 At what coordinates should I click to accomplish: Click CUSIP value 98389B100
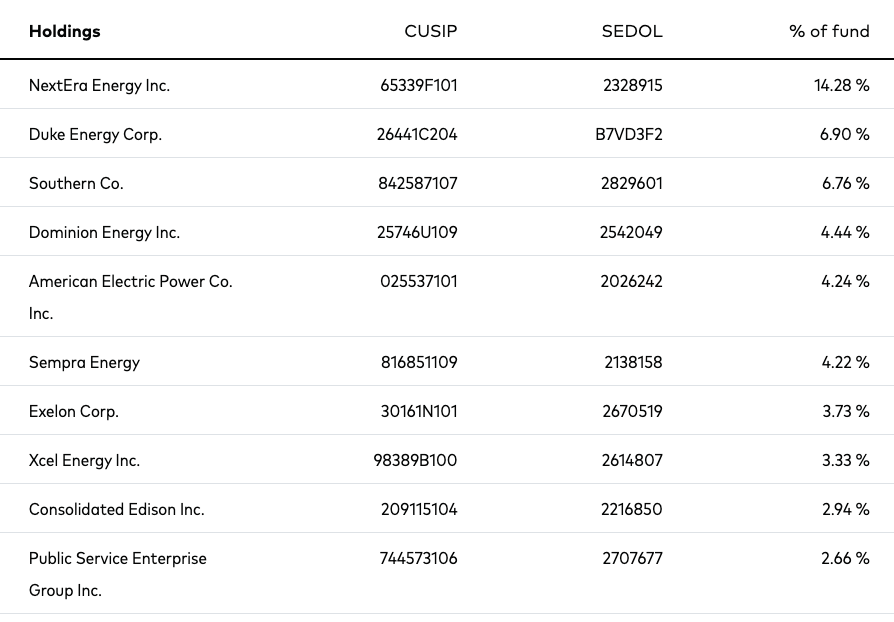click(415, 461)
